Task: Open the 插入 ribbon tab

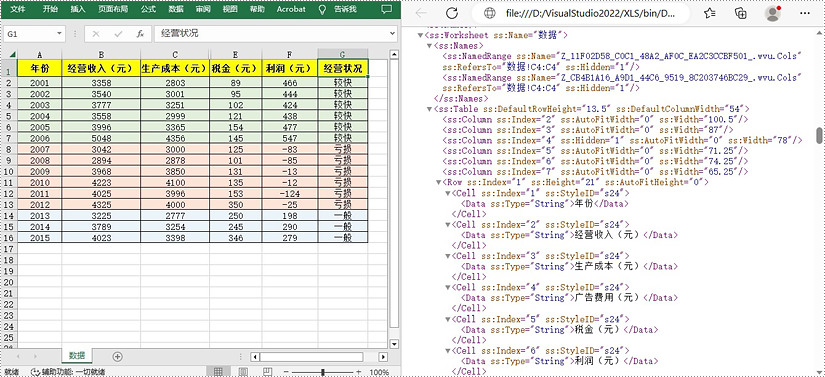Action: [78, 9]
